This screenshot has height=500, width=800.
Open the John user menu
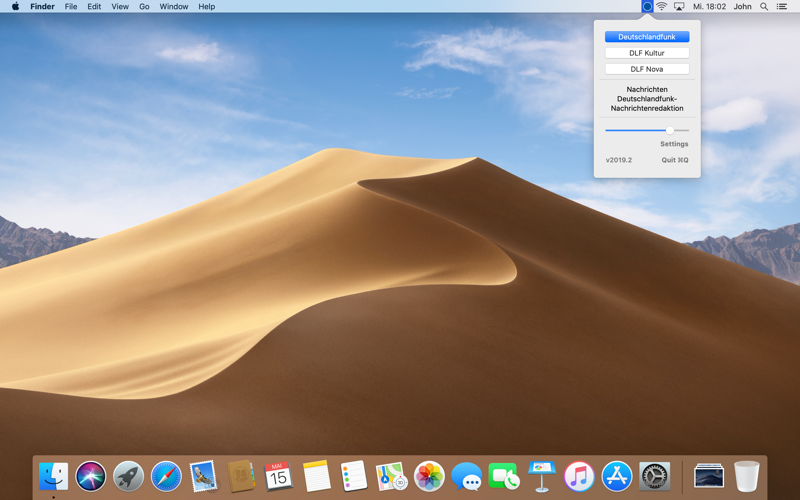coord(742,7)
